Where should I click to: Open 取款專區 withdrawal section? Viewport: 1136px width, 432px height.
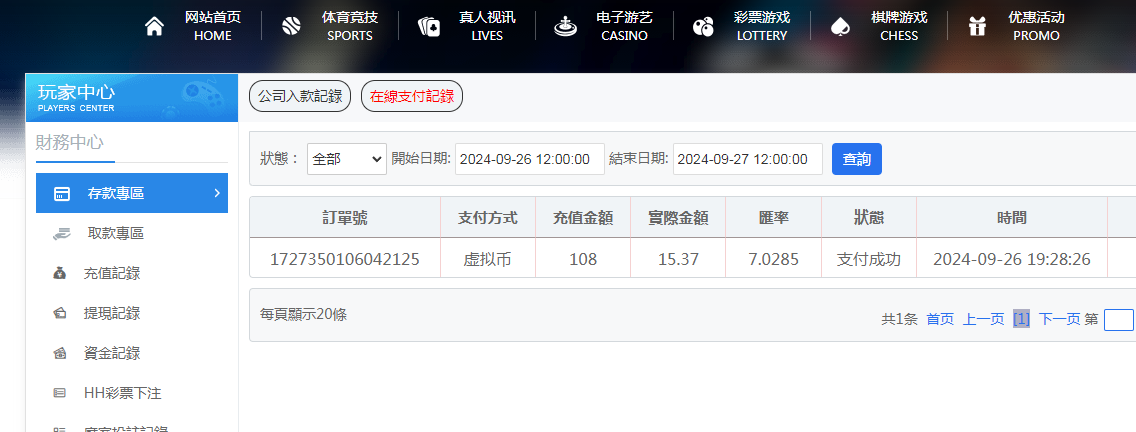point(115,233)
